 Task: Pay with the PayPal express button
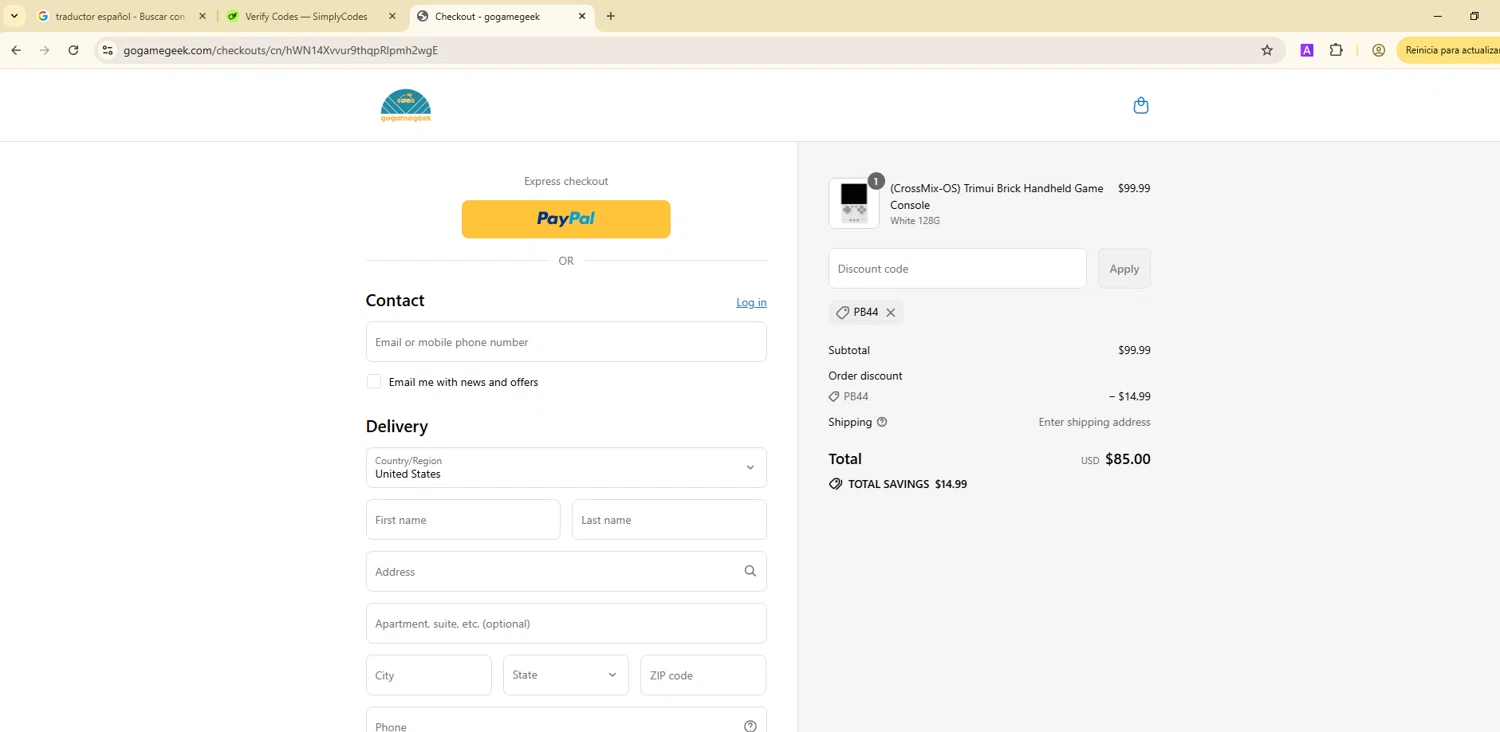pos(566,219)
